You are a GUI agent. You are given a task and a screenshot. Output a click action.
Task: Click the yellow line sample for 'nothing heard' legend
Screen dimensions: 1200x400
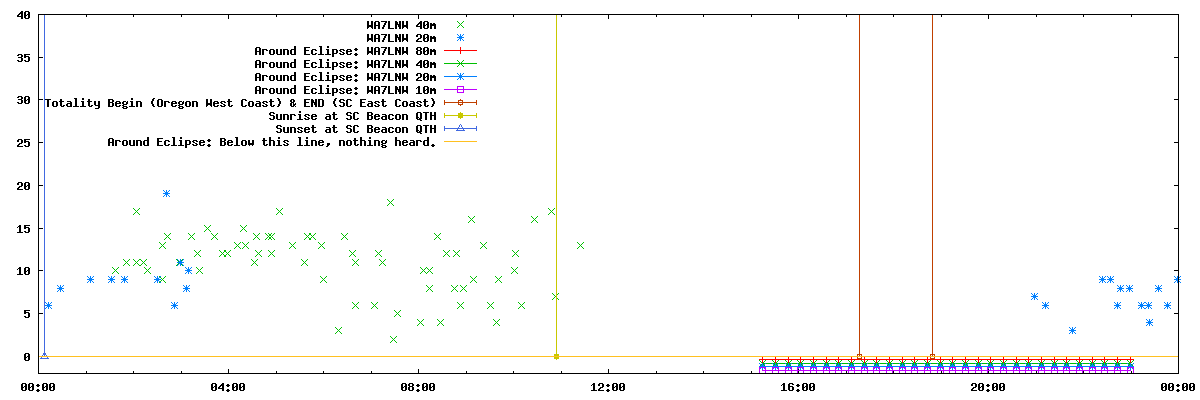tap(460, 141)
